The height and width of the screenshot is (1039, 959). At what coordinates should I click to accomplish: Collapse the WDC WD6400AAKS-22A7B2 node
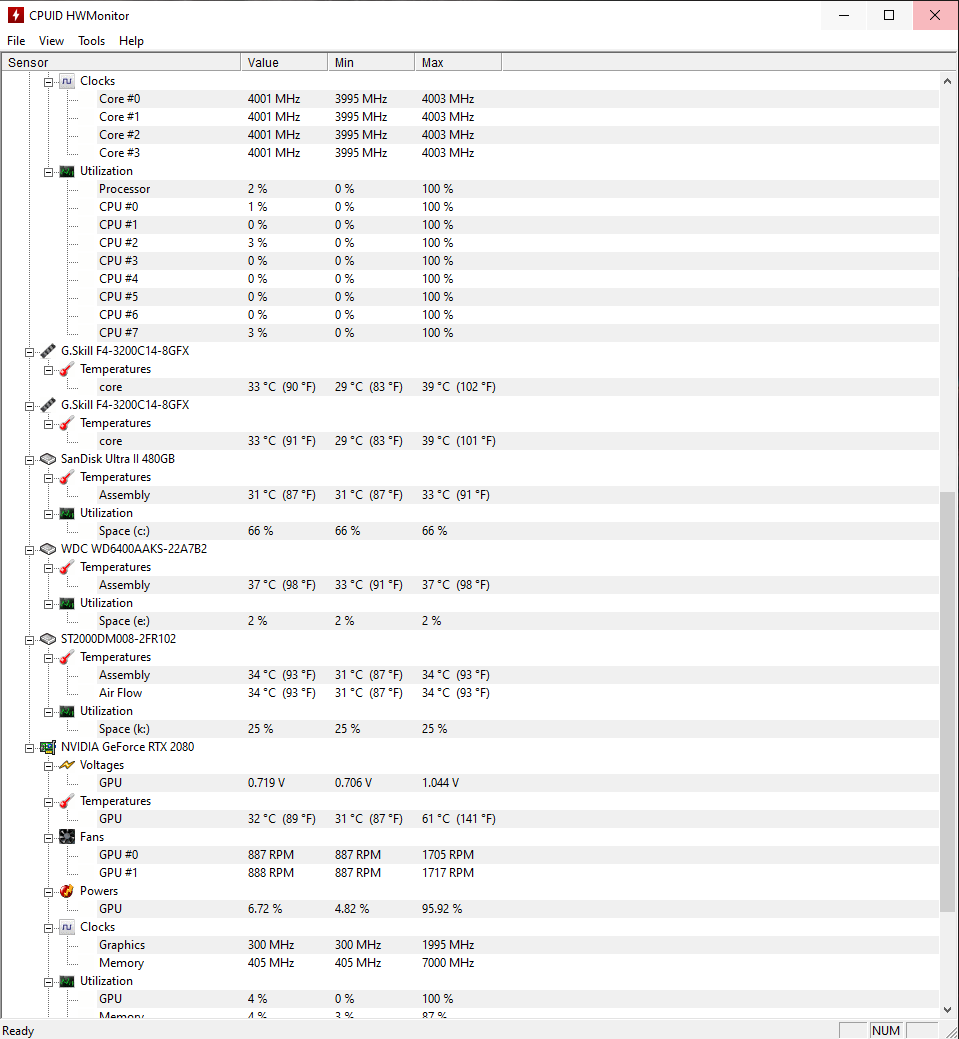pyautogui.click(x=29, y=550)
